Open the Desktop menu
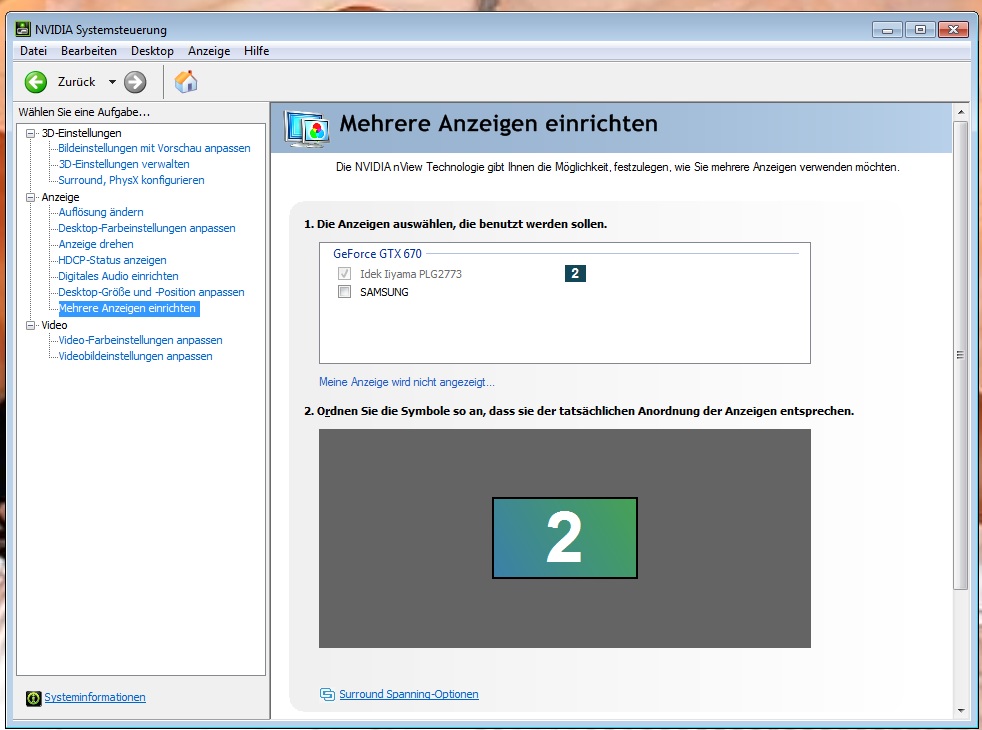The image size is (982, 730). pyautogui.click(x=152, y=51)
